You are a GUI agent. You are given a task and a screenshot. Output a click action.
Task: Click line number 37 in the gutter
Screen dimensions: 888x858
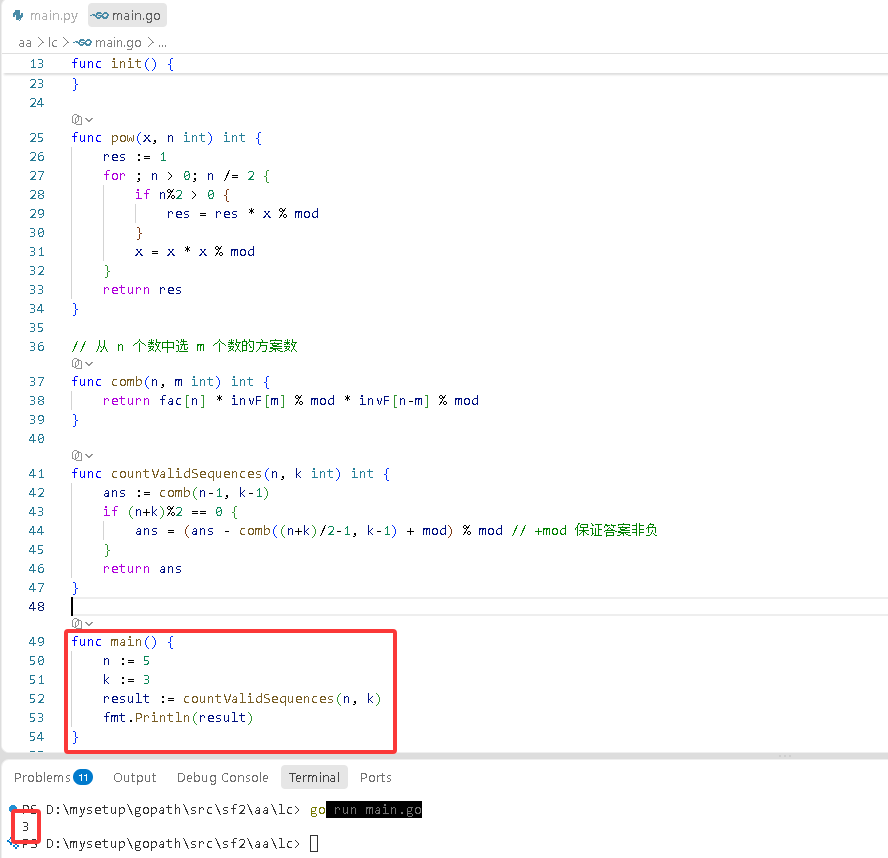tap(37, 382)
